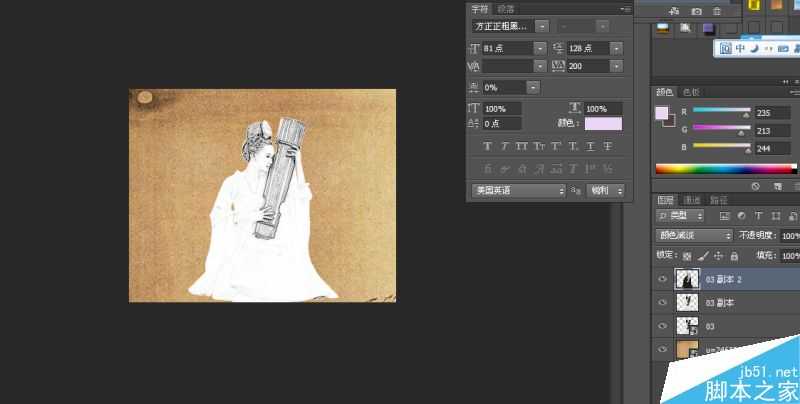The height and width of the screenshot is (404, 800).
Task: Toggle visibility of the 03 副本 layer
Action: (662, 302)
